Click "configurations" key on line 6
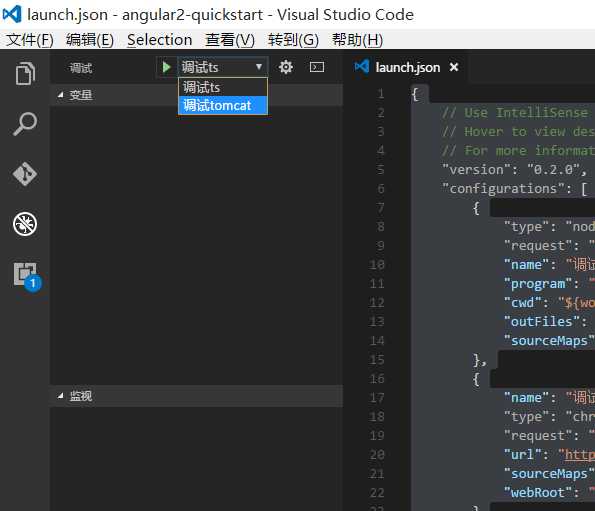The width and height of the screenshot is (595, 511). pos(503,189)
